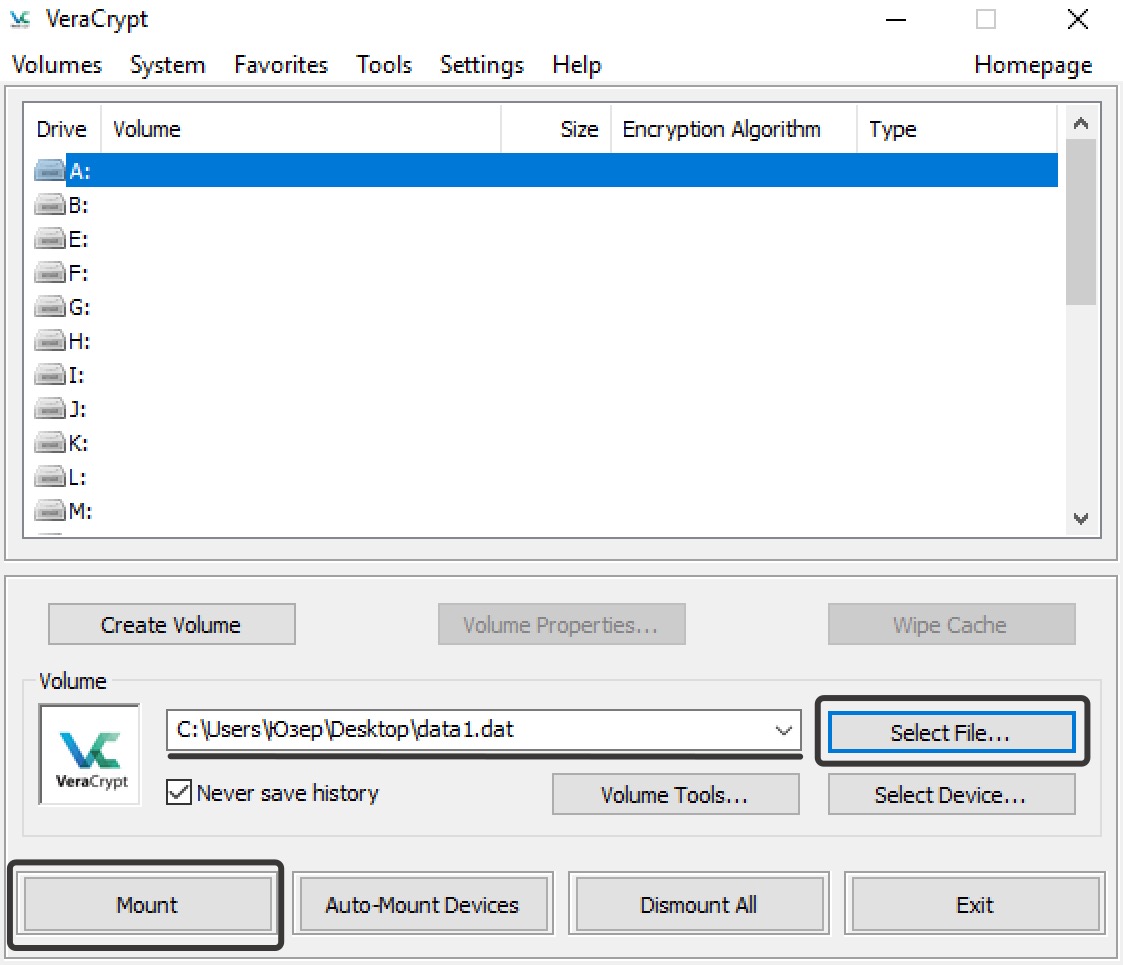Click the VeraCrypt title bar app icon

[20, 19]
